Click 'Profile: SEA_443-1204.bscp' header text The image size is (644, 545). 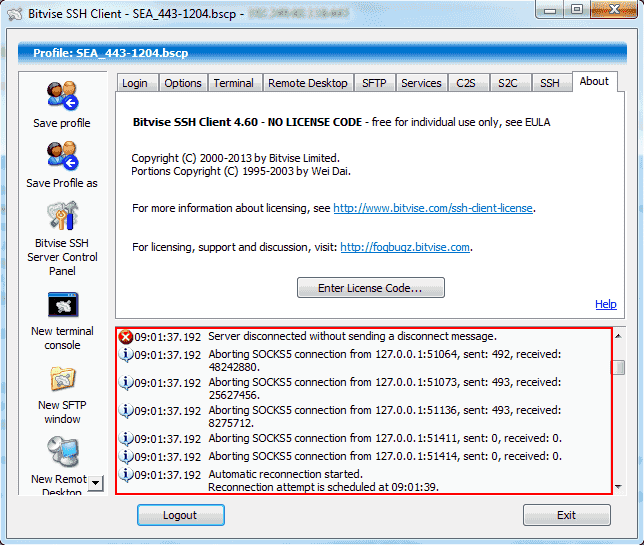[x=111, y=53]
